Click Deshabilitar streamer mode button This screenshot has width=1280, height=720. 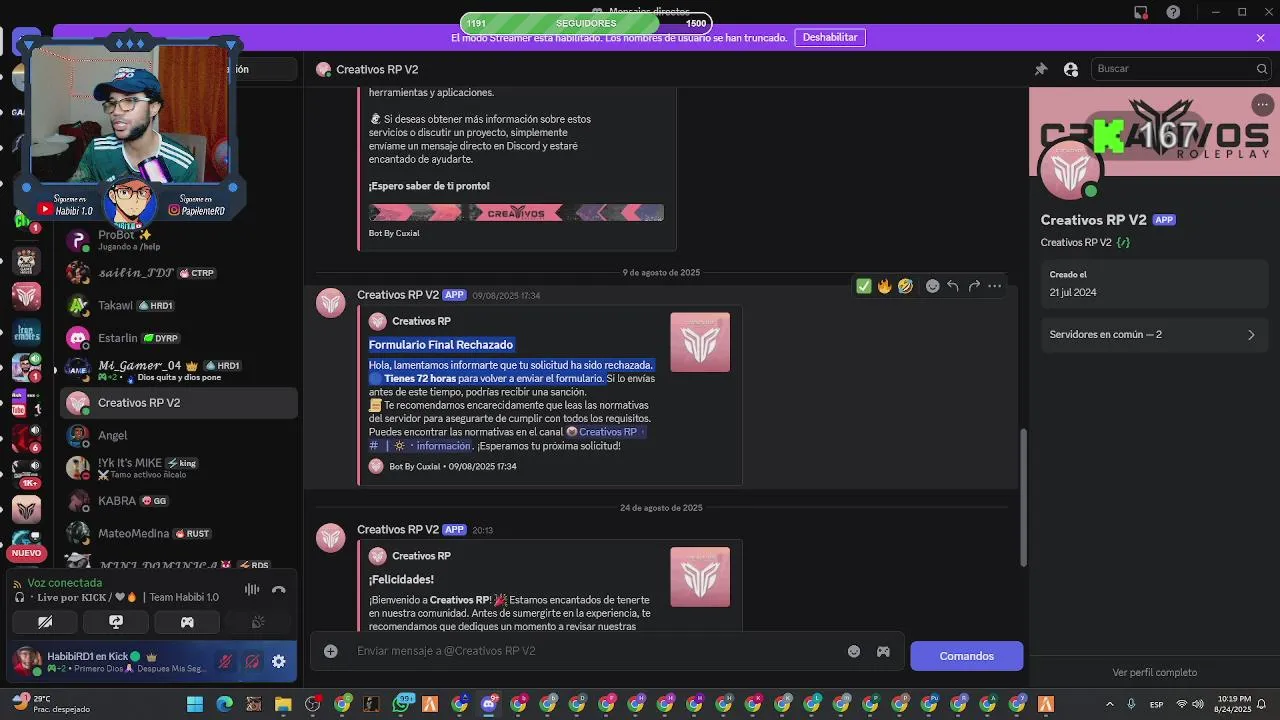click(x=830, y=37)
